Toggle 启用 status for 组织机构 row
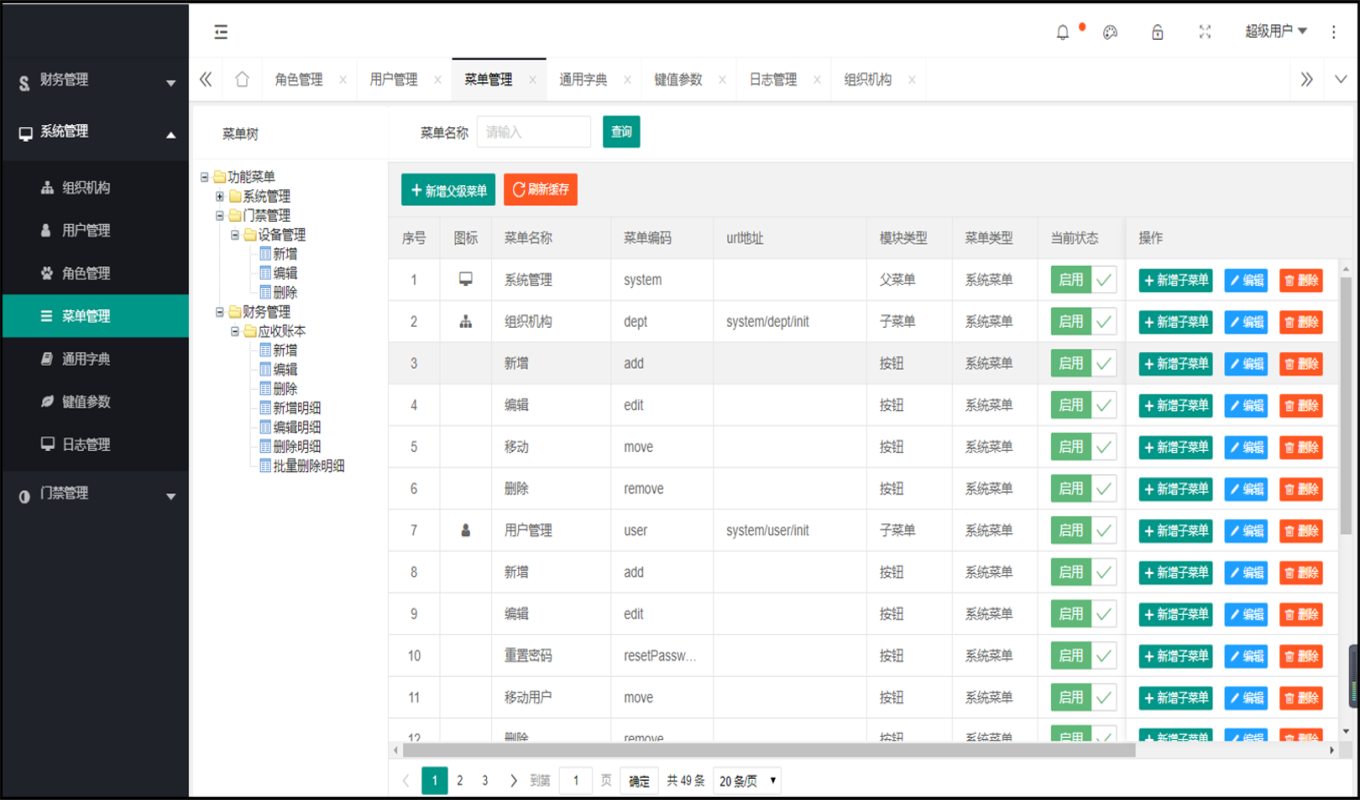The height and width of the screenshot is (800, 1360). tap(1083, 322)
